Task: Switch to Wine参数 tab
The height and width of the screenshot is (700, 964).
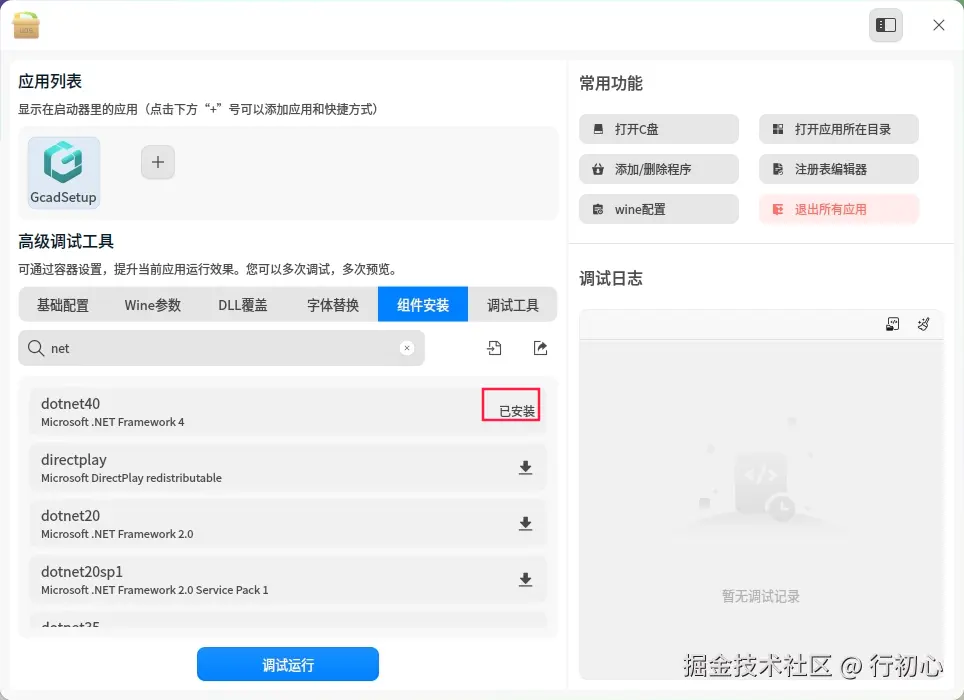Action: (152, 304)
